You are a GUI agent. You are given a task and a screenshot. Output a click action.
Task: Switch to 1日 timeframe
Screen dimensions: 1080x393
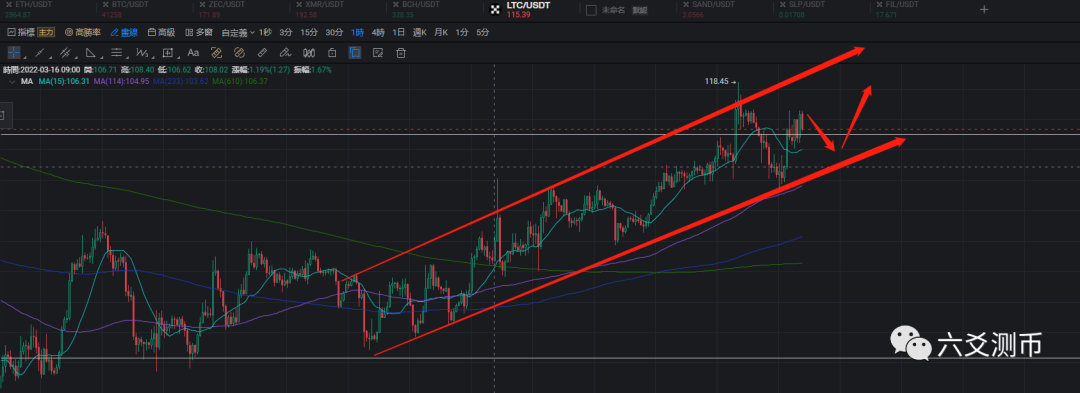(399, 32)
